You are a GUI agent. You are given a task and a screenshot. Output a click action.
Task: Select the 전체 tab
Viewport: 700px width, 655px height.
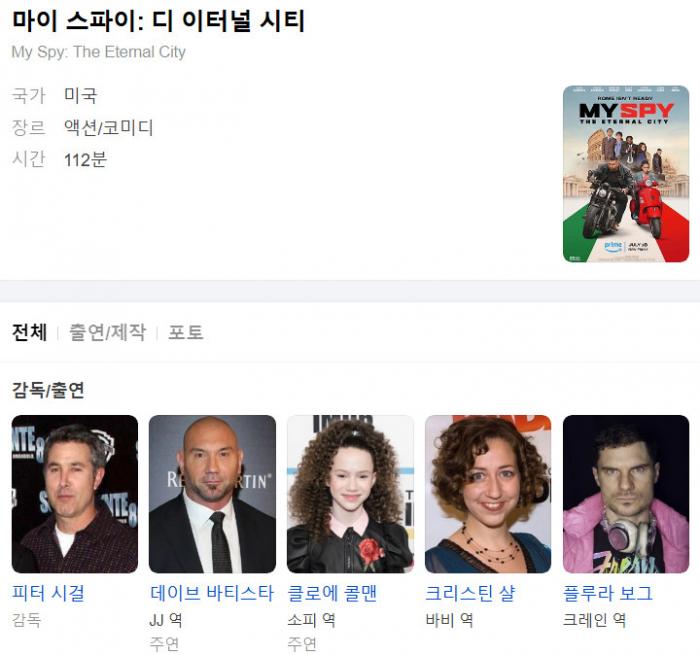point(29,333)
